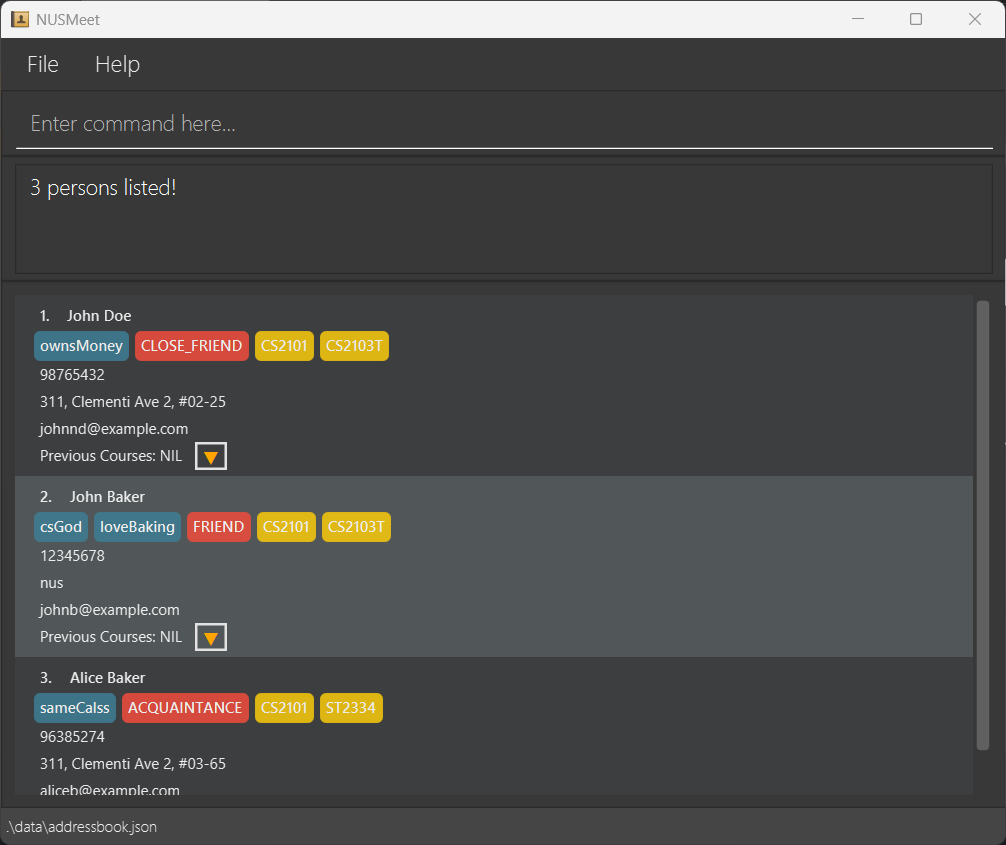Select the John Doe contact name

[99, 316]
